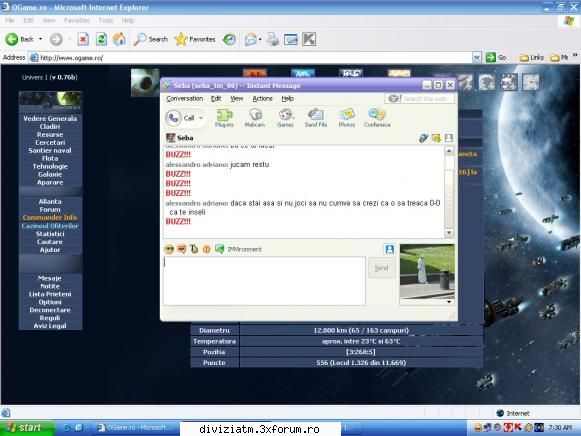Open the Conversation menu
Viewport: 581px width, 436px height.
[x=185, y=99]
